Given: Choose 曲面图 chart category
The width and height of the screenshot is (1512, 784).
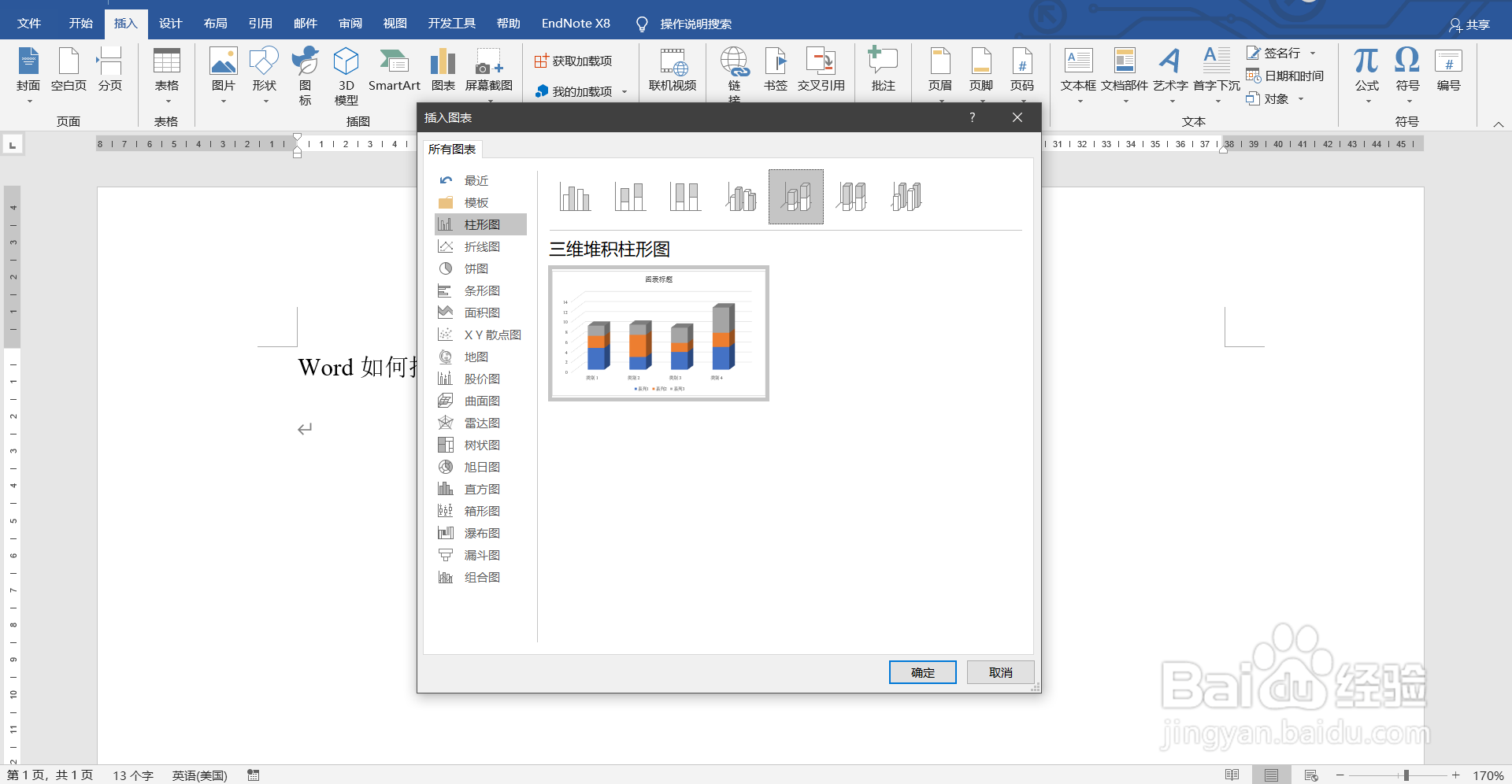Looking at the screenshot, I should pyautogui.click(x=480, y=401).
